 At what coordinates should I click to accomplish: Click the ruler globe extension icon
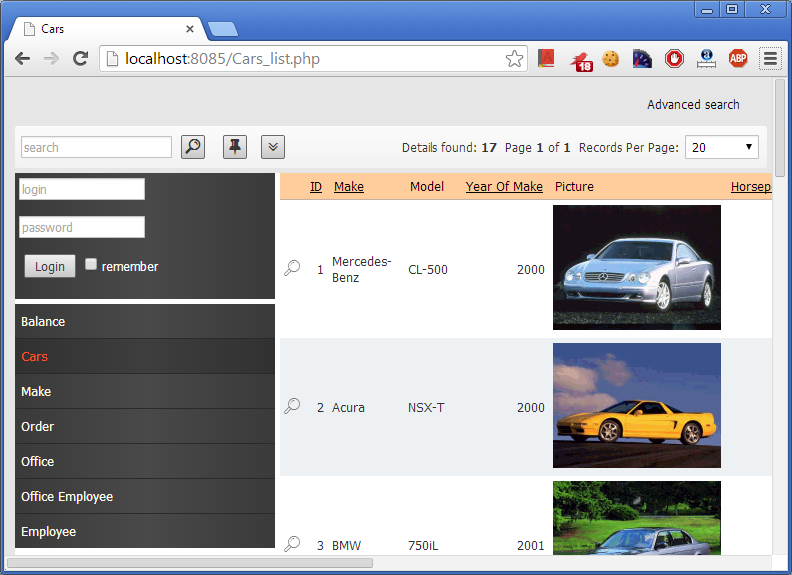tap(706, 59)
